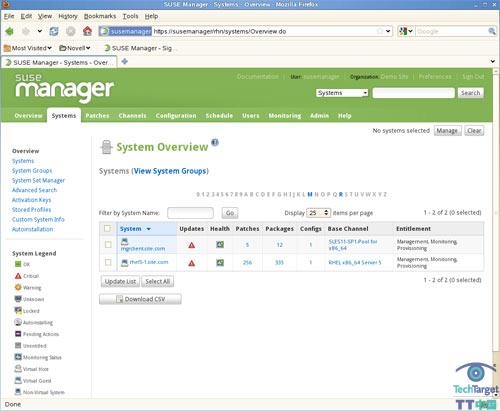Reload the page with refresh icon

click(x=54, y=31)
